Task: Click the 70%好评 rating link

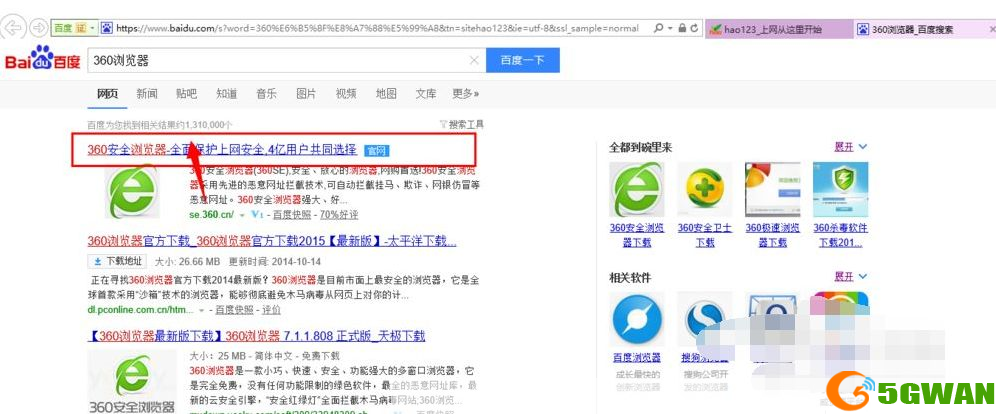Action: pos(339,215)
